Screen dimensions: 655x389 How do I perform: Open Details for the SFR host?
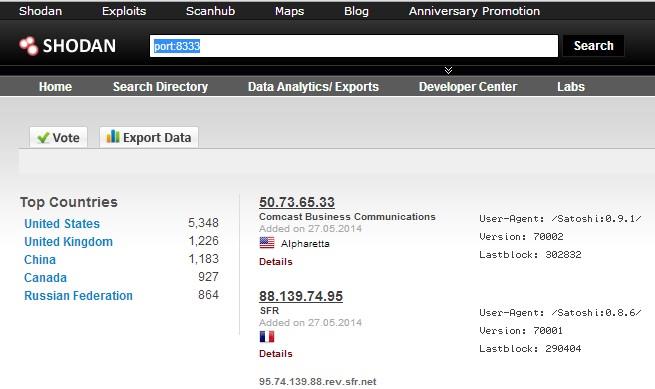coord(276,353)
